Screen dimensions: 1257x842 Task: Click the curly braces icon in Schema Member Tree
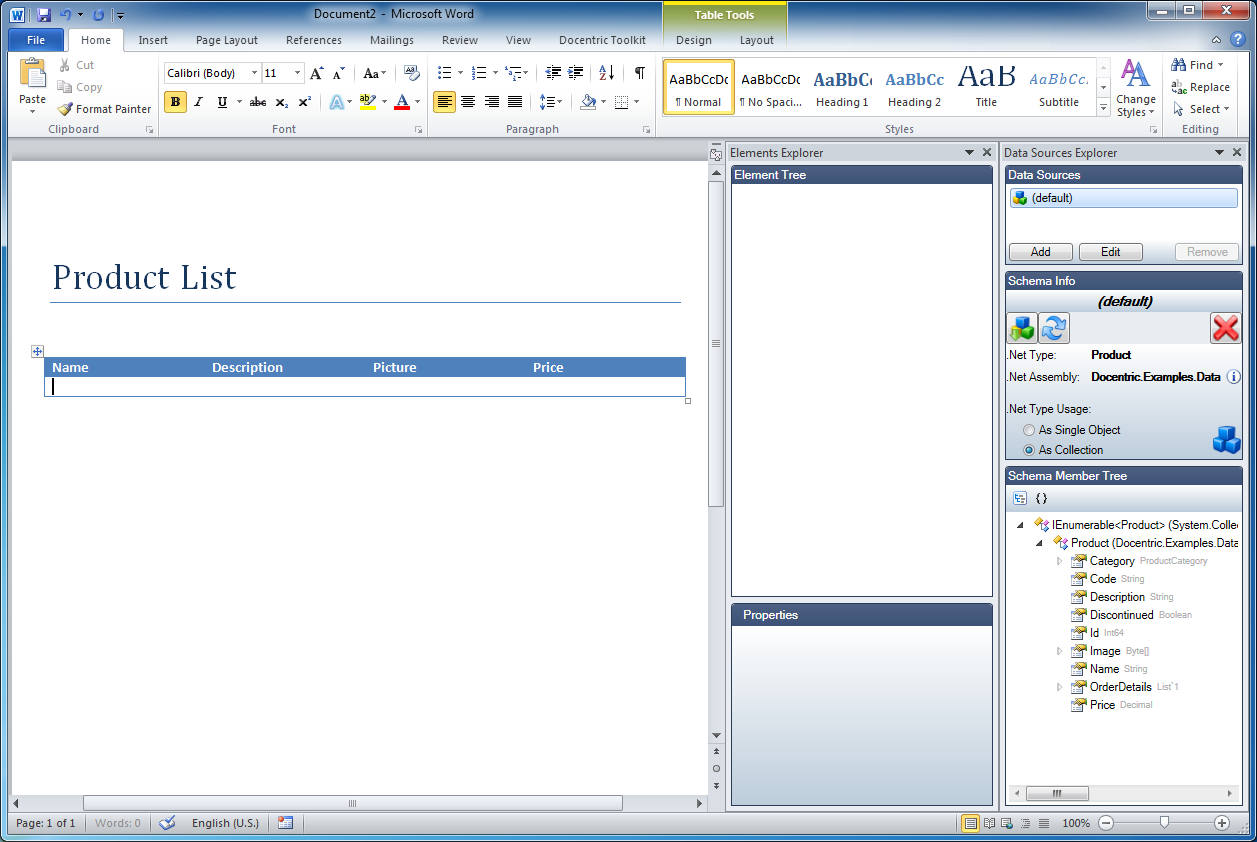pos(1041,498)
